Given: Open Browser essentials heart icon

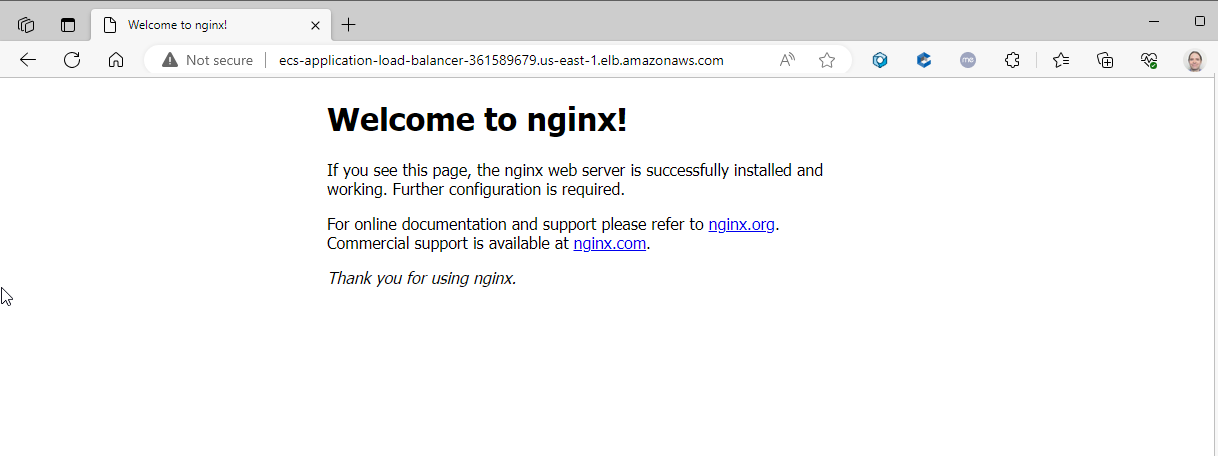Looking at the screenshot, I should [1149, 60].
